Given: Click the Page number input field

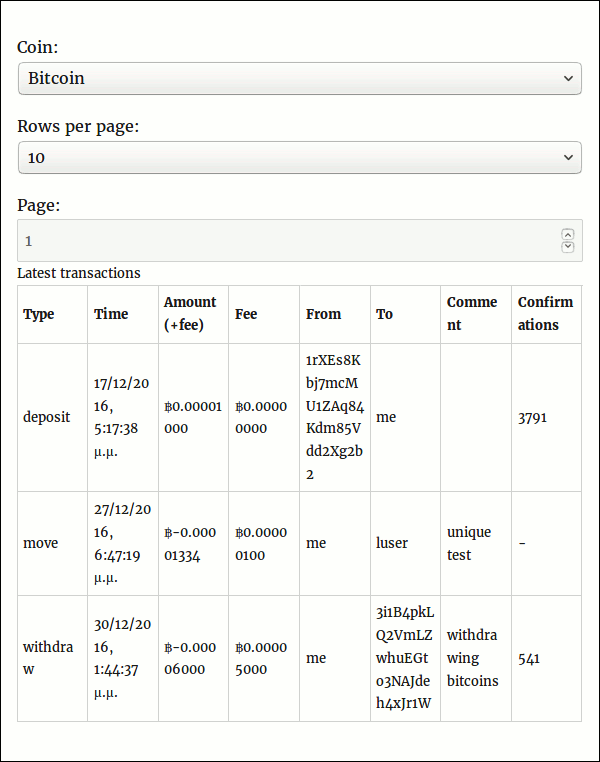Looking at the screenshot, I should tap(290, 241).
